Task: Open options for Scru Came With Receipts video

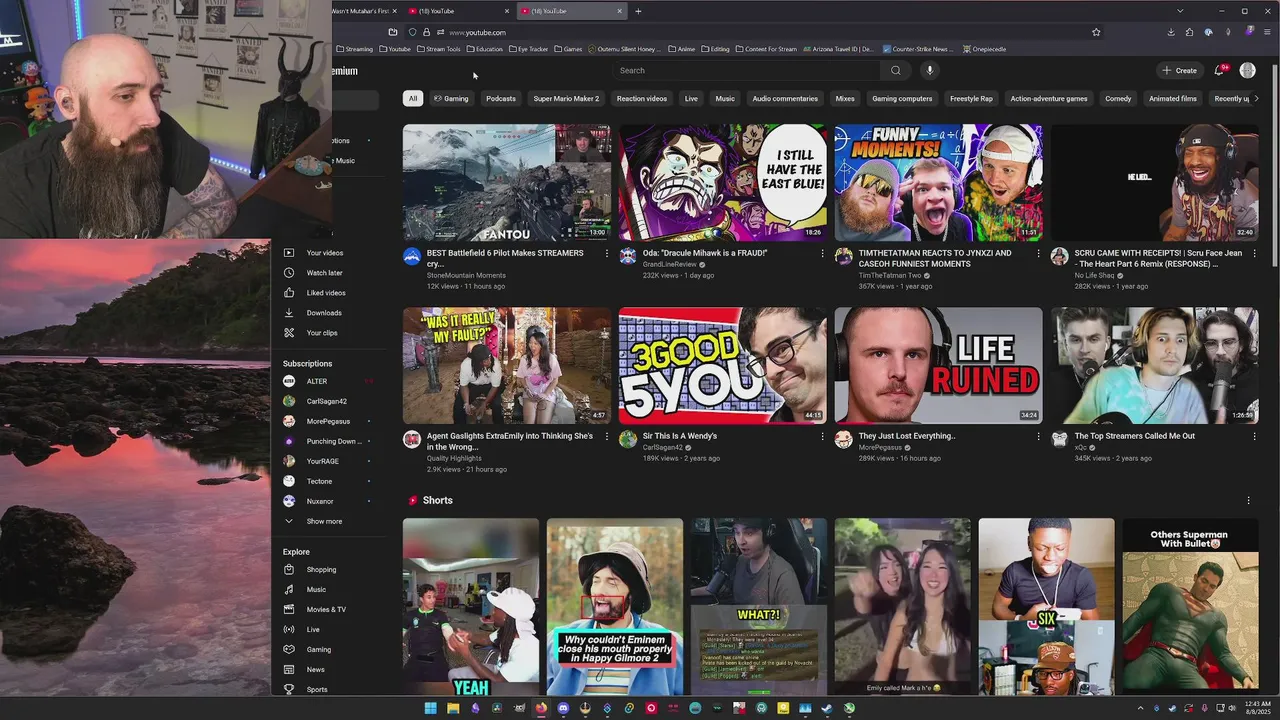Action: coord(1254,254)
